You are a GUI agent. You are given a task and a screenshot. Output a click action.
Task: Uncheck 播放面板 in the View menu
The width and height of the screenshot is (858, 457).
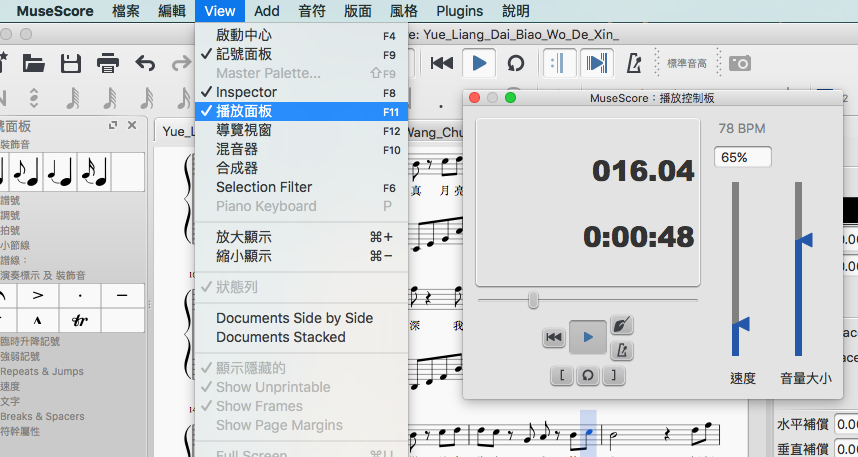(x=302, y=112)
